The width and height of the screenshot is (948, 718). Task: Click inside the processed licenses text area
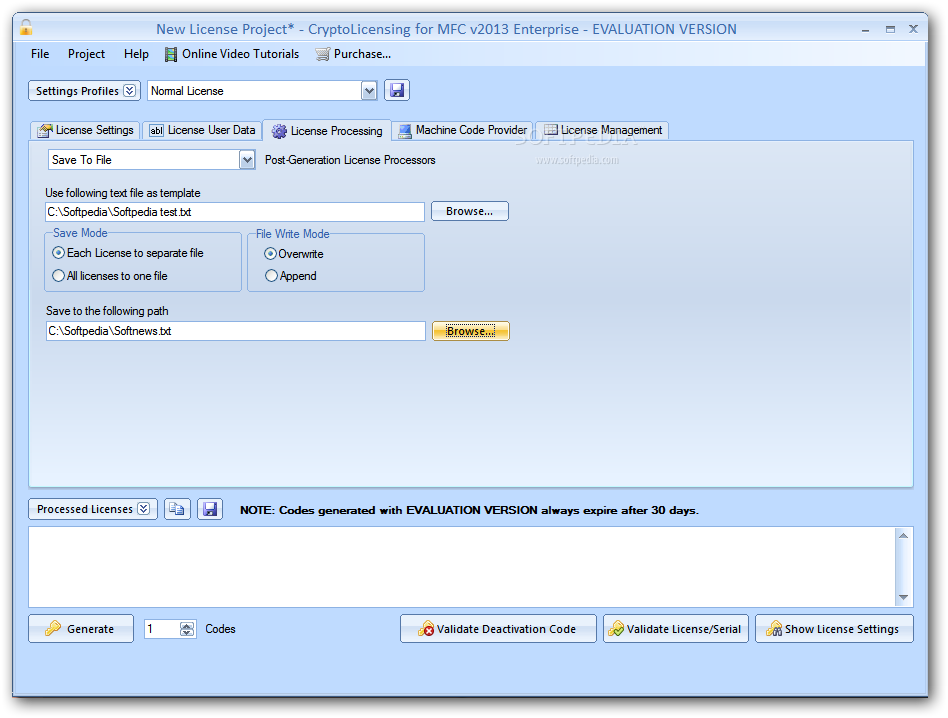tap(463, 567)
